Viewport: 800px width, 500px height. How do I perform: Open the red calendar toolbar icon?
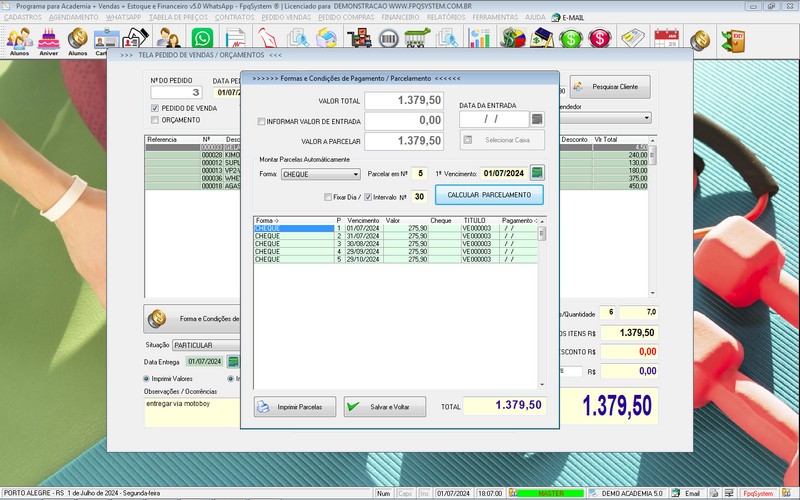point(666,38)
